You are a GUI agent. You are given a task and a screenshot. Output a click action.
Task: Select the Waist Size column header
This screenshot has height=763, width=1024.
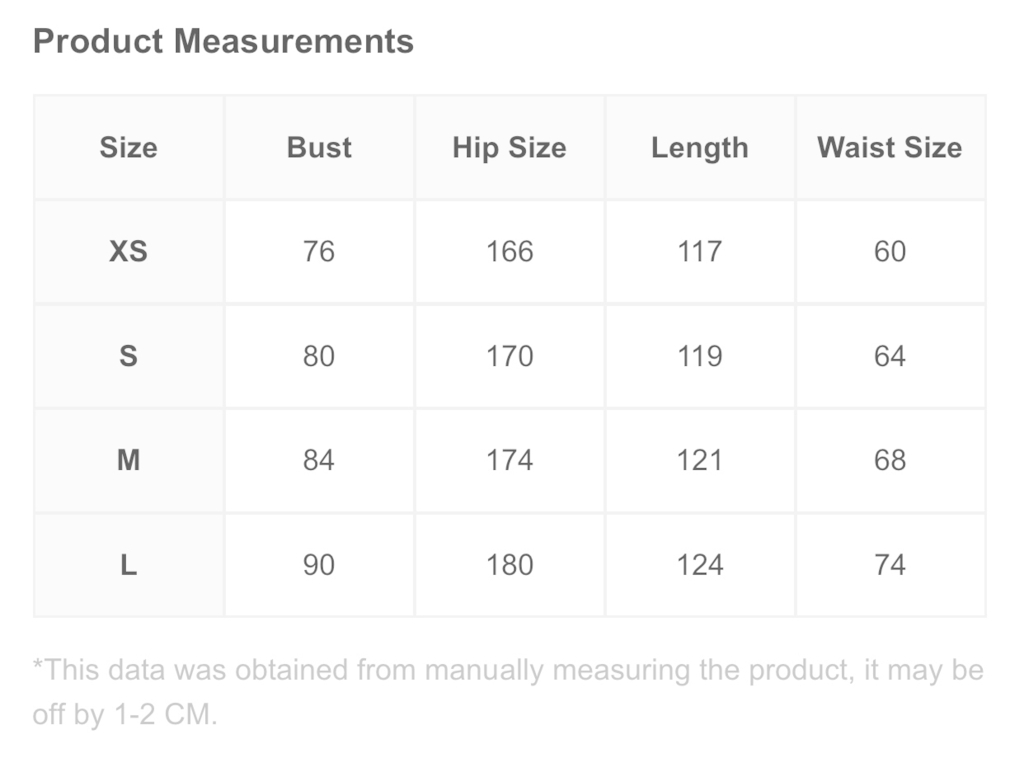click(x=890, y=148)
